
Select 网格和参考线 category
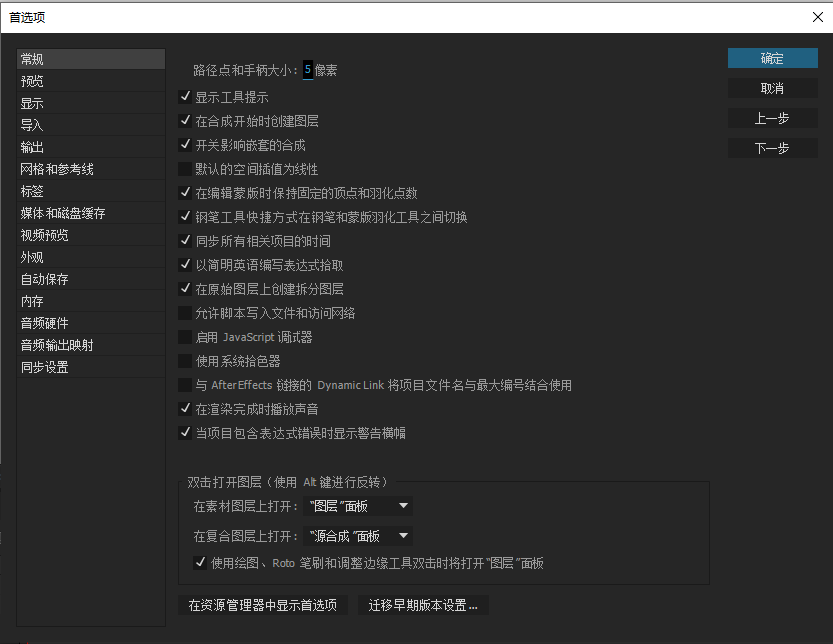91,169
